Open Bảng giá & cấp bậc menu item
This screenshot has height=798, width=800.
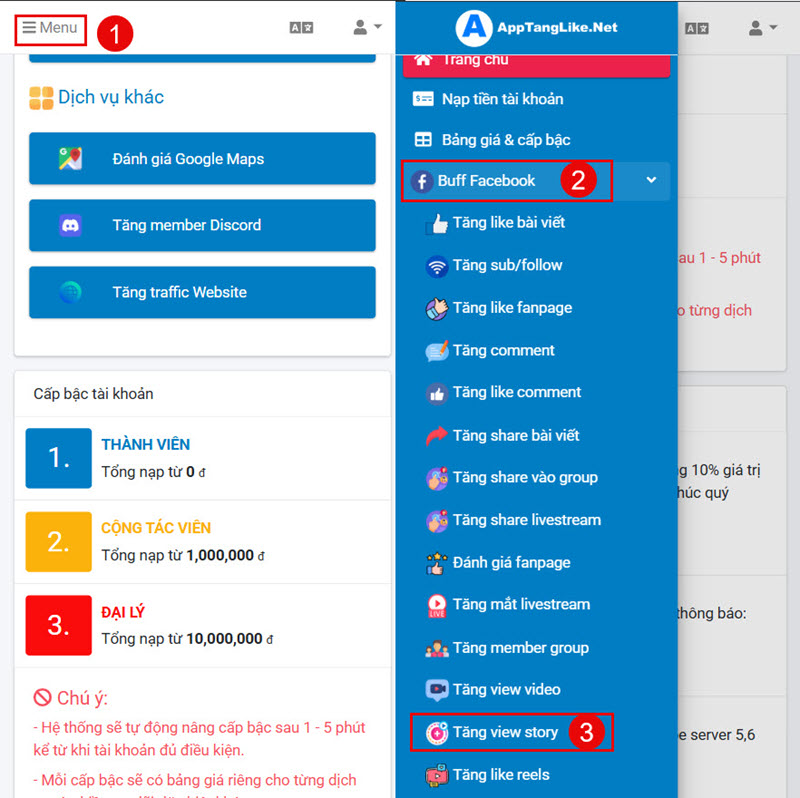[536, 140]
